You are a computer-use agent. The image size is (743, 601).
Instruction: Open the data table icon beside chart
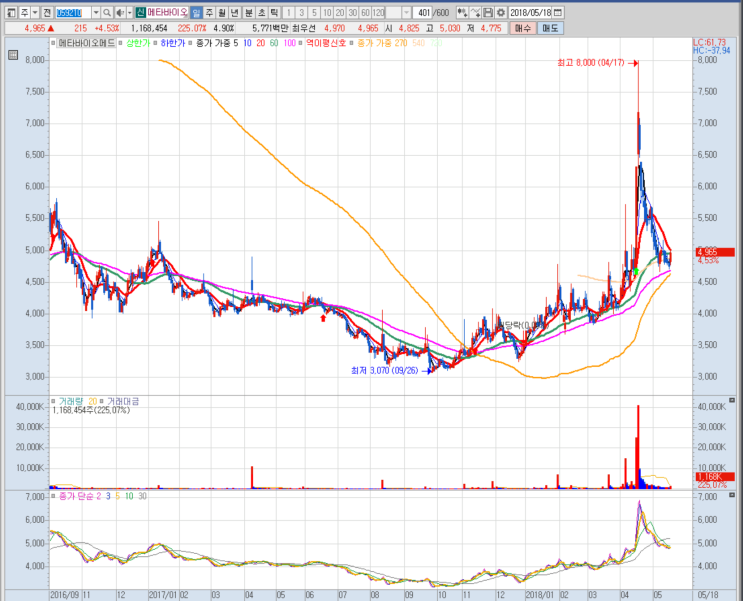[13, 55]
